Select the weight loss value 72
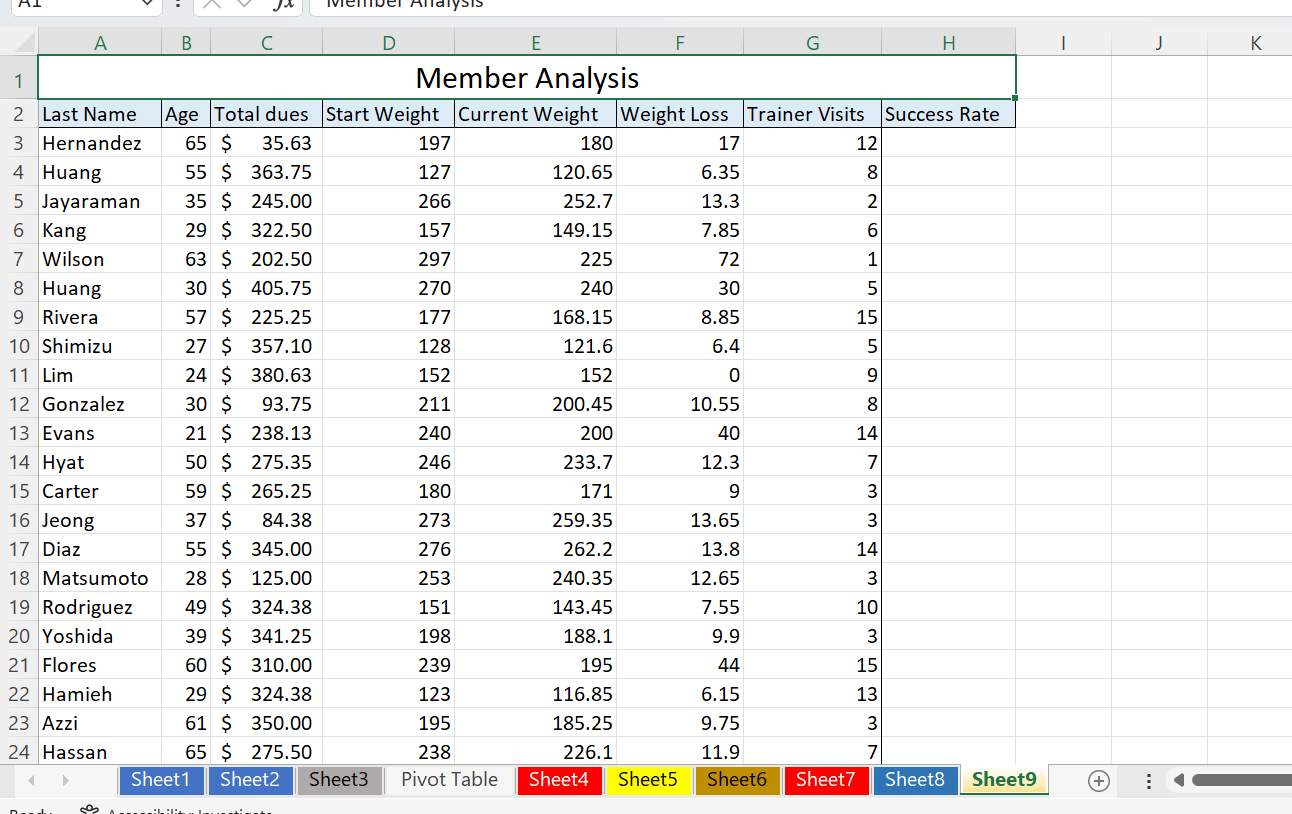The image size is (1292, 814). click(x=680, y=259)
